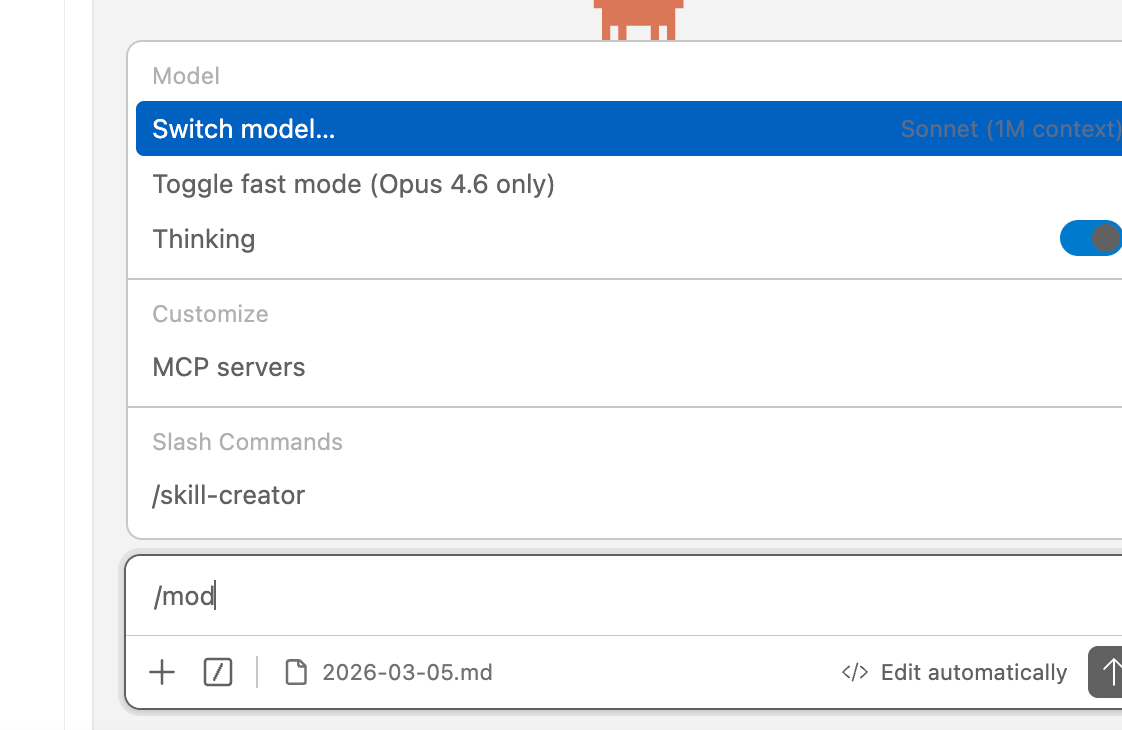
Task: Click the document icon beside 2026-03-05.md
Action: (296, 672)
